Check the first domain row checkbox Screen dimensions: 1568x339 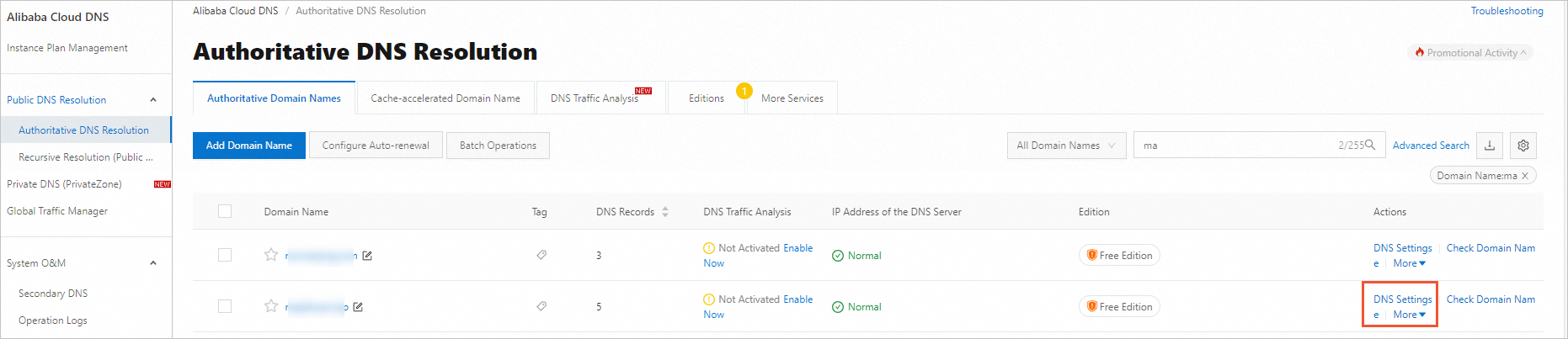(225, 255)
